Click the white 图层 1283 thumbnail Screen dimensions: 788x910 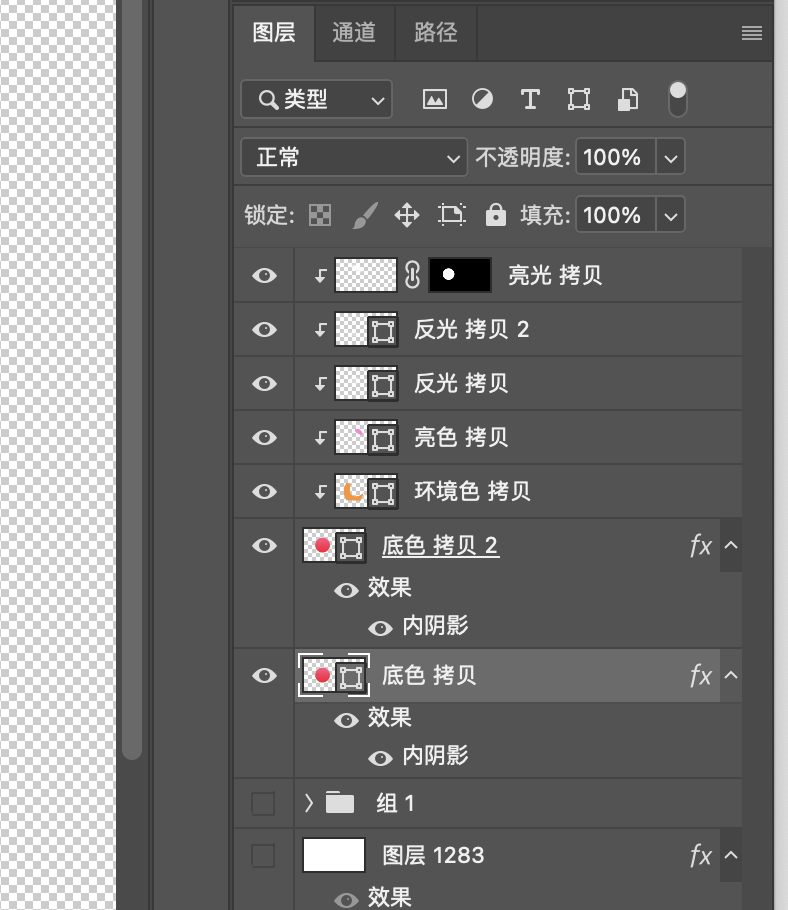click(x=334, y=855)
